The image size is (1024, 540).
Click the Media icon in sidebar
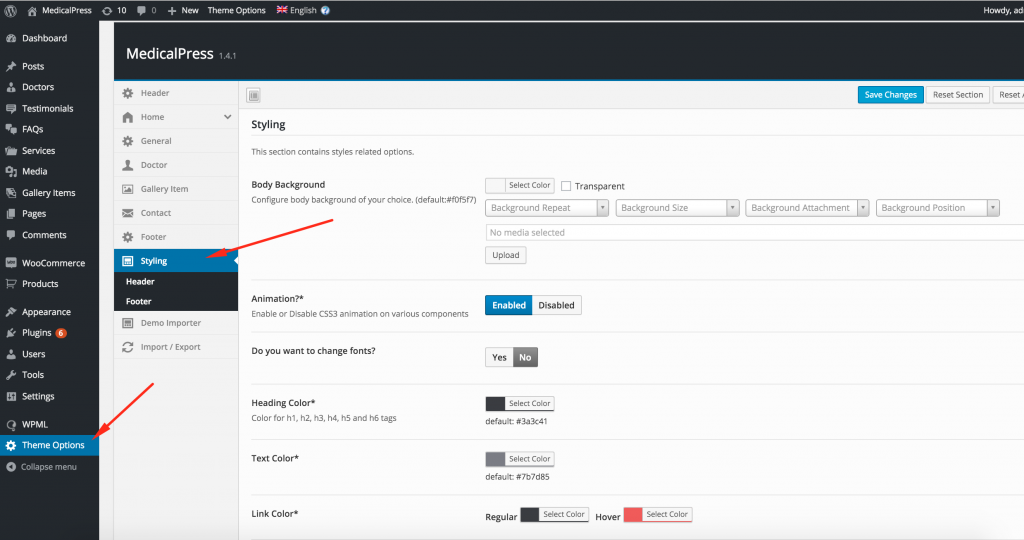pos(11,172)
